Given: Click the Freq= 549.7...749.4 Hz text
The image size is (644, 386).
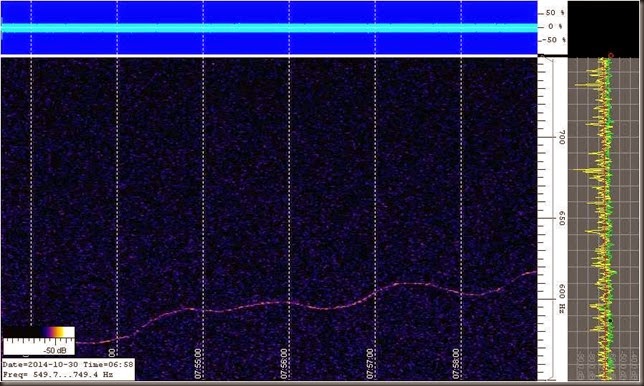Looking at the screenshot, I should [x=58, y=375].
